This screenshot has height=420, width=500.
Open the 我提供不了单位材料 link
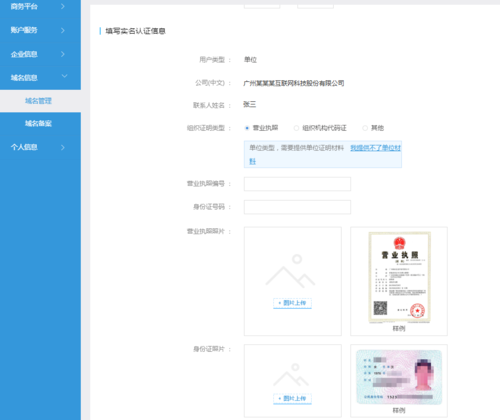pos(375,148)
